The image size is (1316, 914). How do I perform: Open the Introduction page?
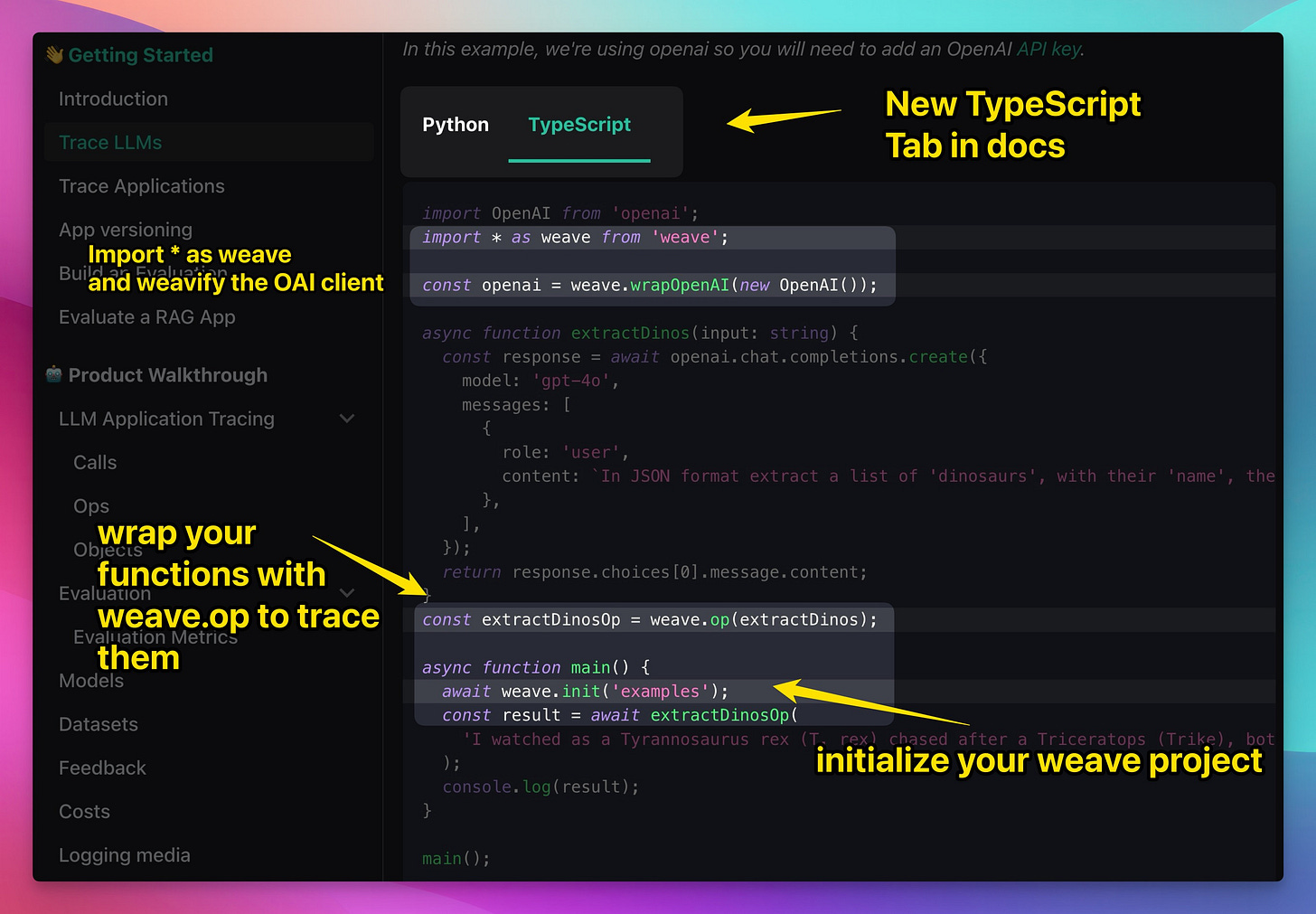(x=113, y=99)
